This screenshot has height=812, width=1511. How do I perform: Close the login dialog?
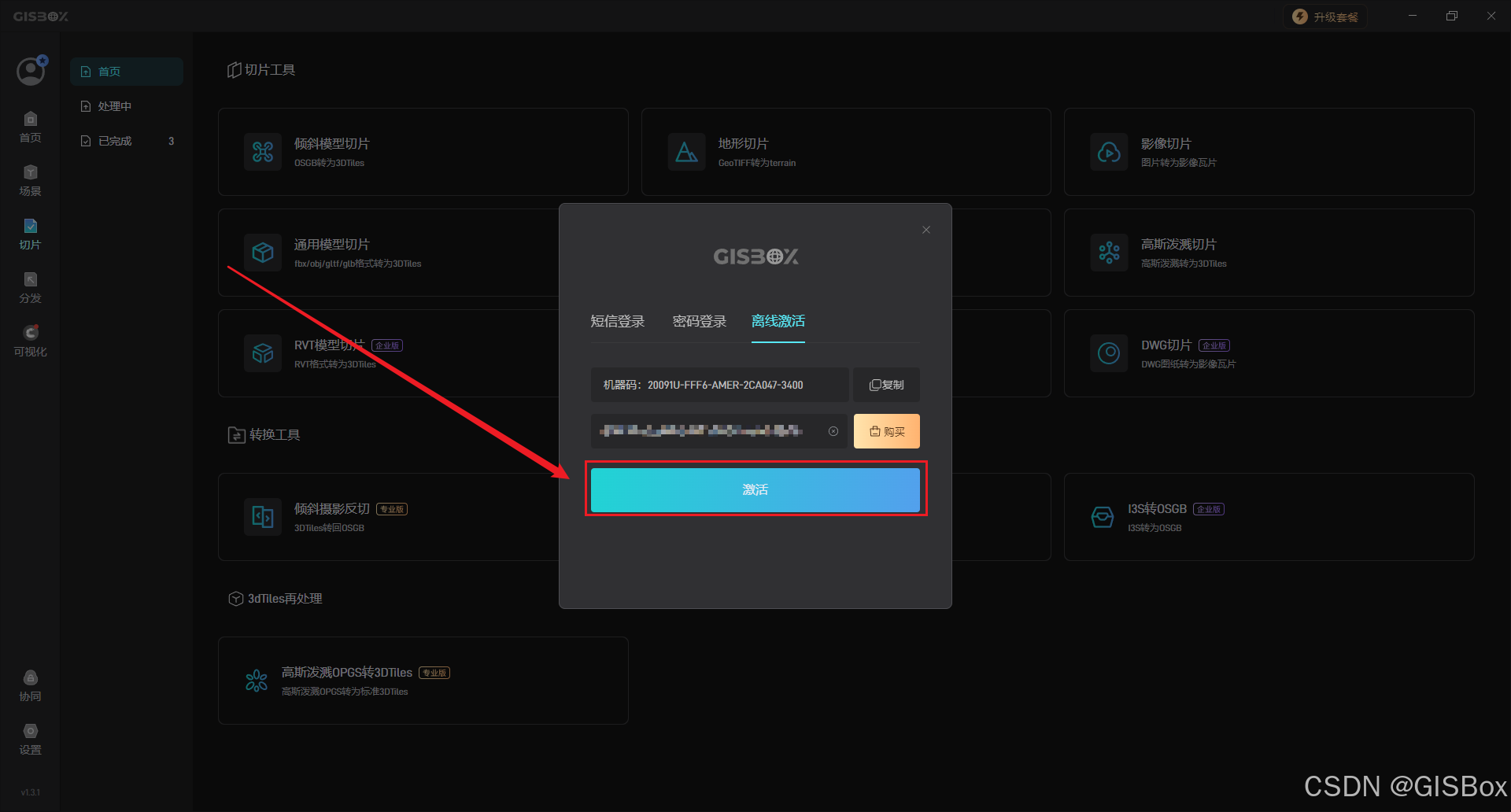tap(926, 230)
